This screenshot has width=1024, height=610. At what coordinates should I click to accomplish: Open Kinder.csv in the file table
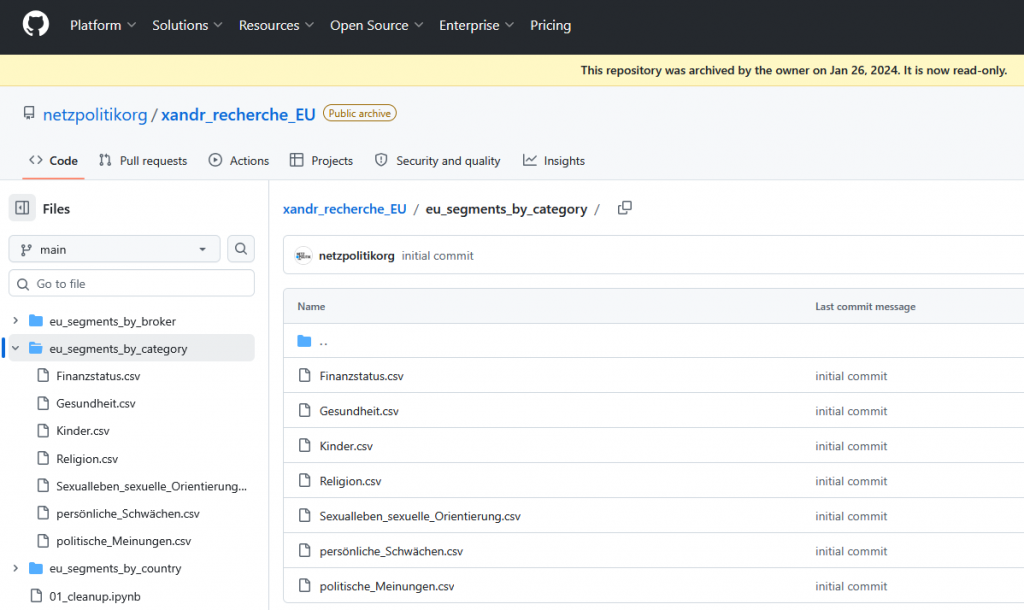345,446
